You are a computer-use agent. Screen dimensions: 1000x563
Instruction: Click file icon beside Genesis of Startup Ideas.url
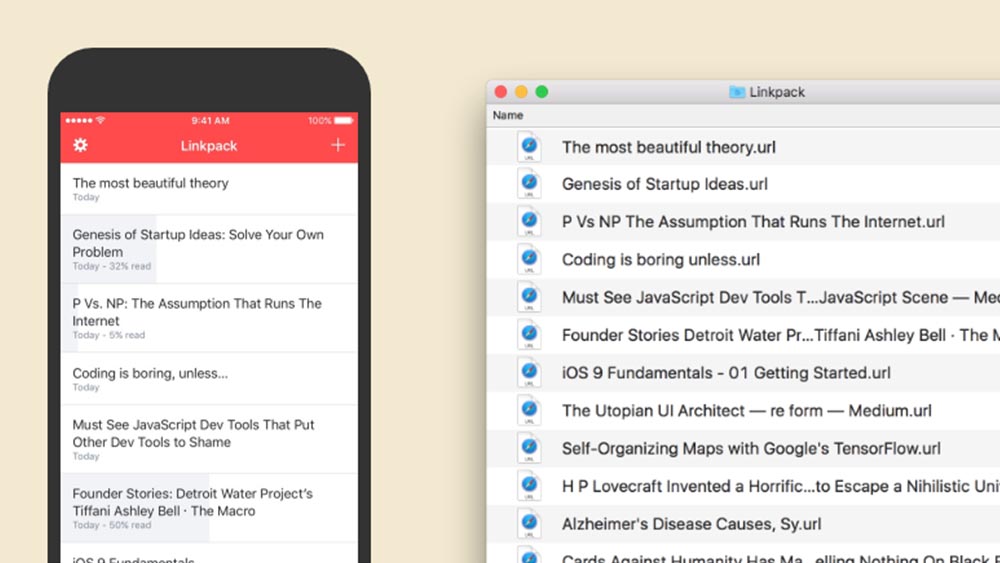coord(529,184)
